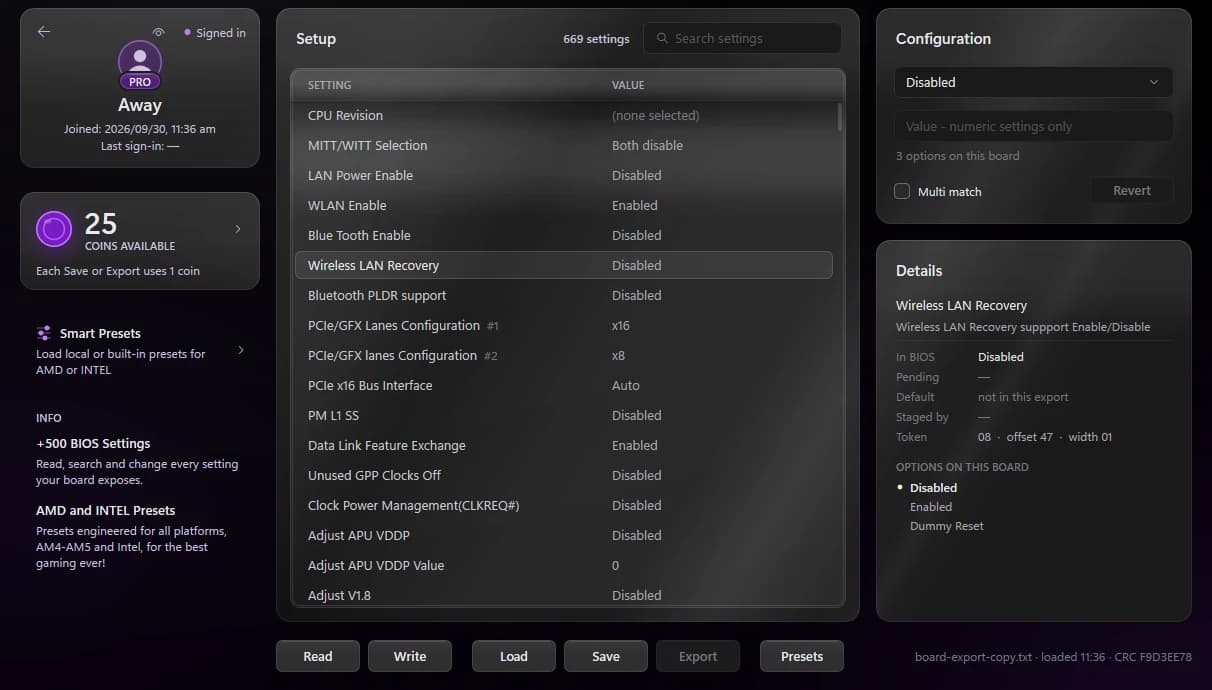Select the Data Link Feature Exchange row
Image resolution: width=1212 pixels, height=690 pixels.
point(564,445)
